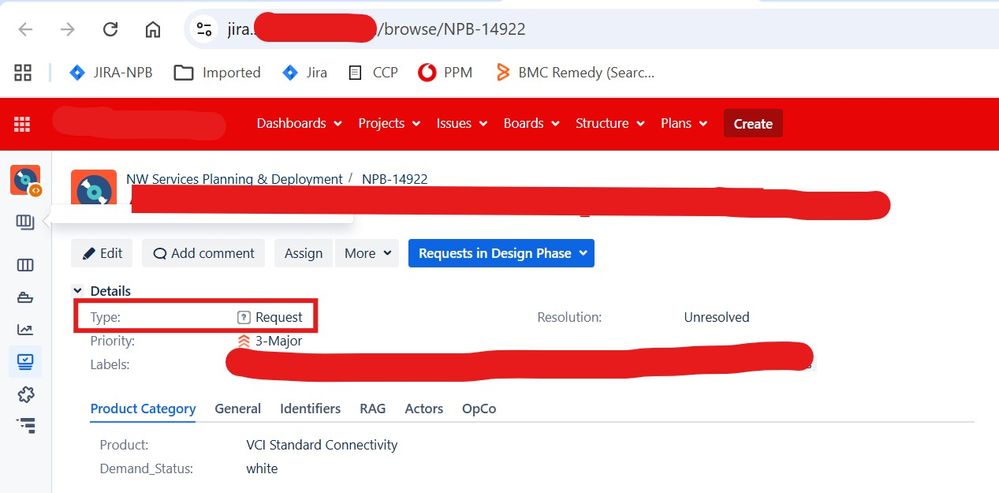Open the PPM bookmark
Viewport: 999px width, 493px height.
445,73
